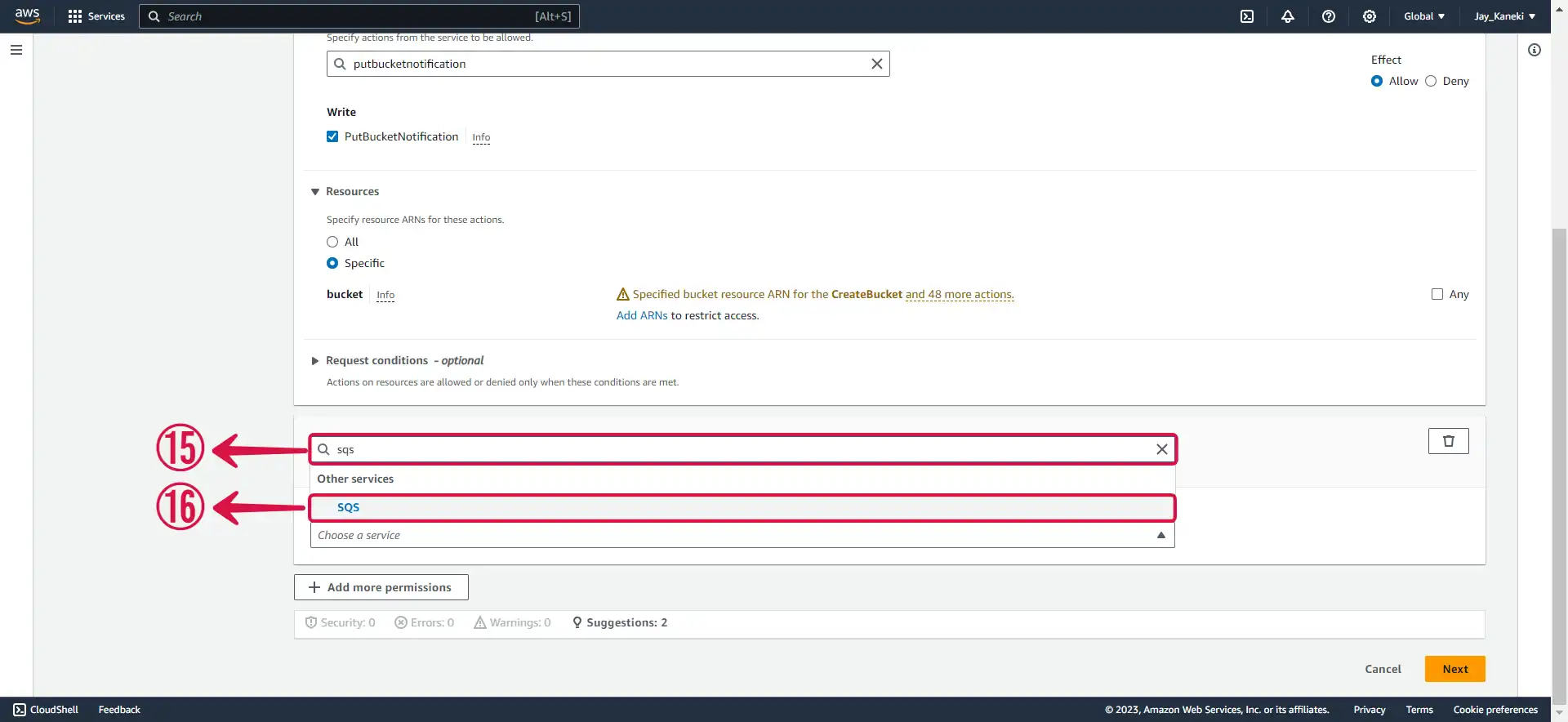Click the CloudShell icon in footer
The width and height of the screenshot is (1568, 722).
pyautogui.click(x=20, y=710)
